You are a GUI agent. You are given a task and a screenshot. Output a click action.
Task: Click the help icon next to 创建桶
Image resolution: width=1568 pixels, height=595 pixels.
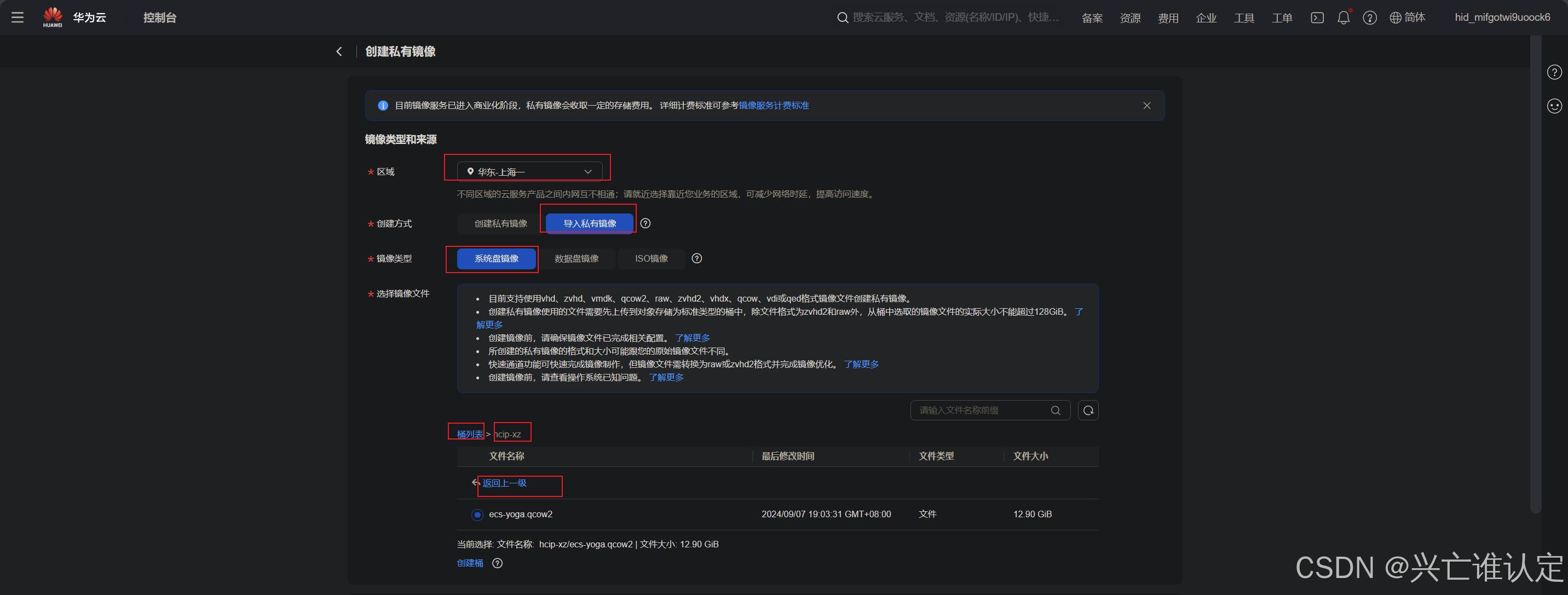tap(497, 563)
